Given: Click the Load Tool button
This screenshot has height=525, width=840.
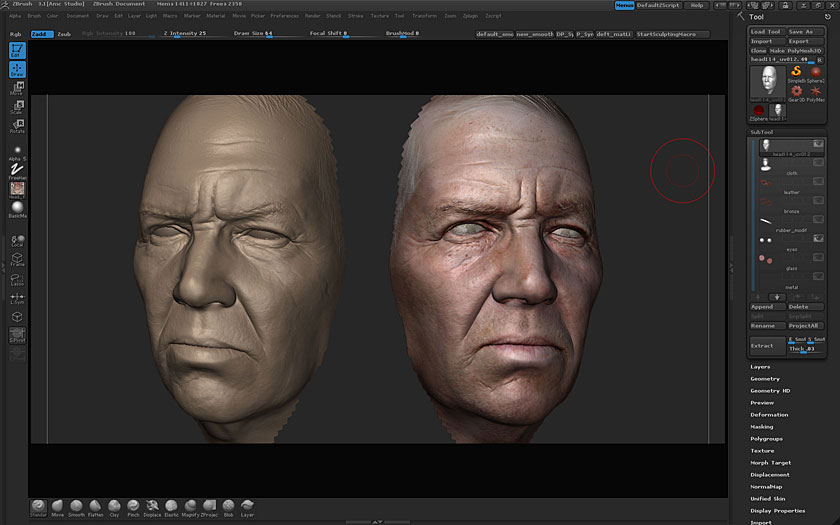Looking at the screenshot, I should [766, 32].
